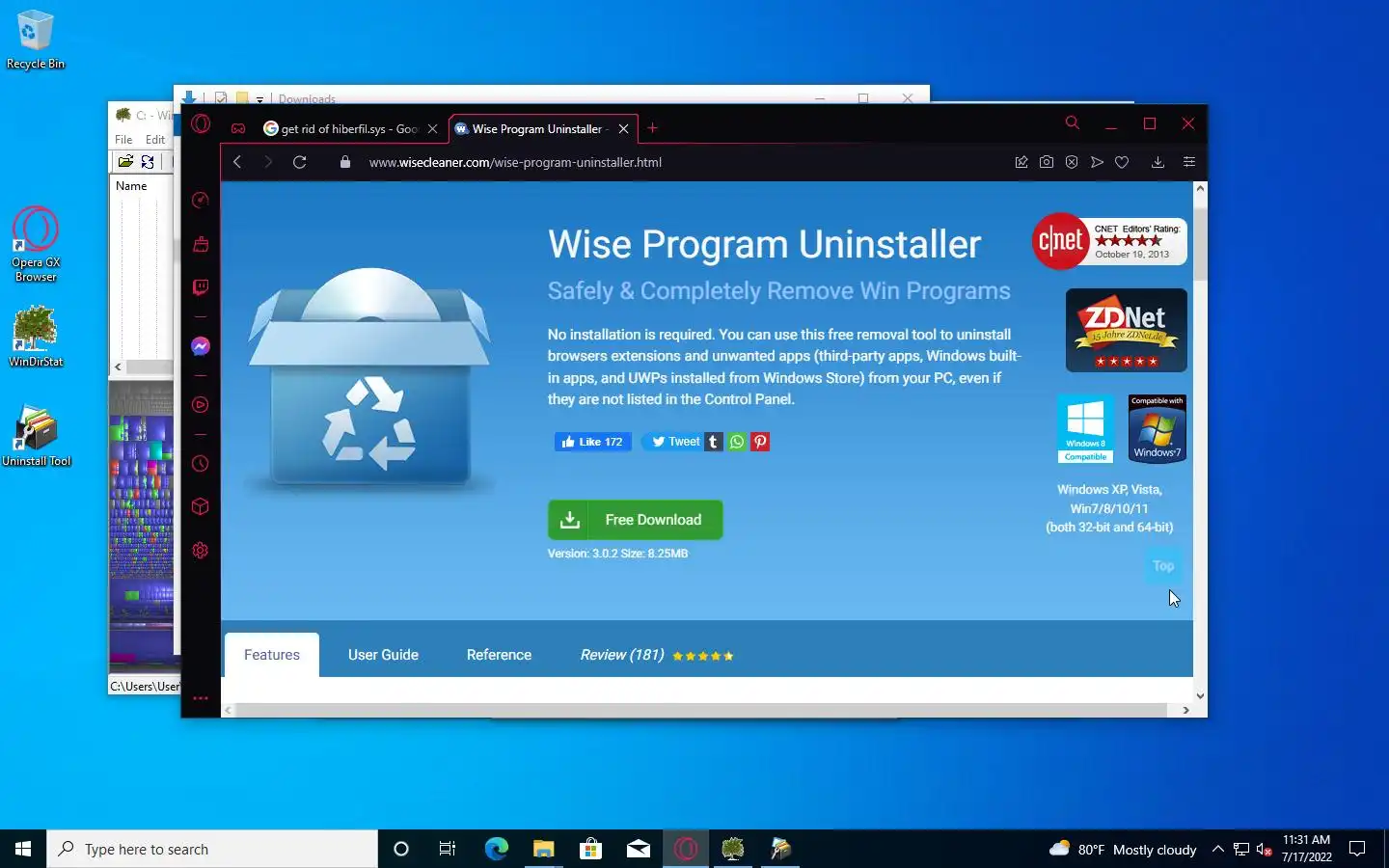Open browser downloads icon
1389x868 pixels.
click(x=1158, y=162)
